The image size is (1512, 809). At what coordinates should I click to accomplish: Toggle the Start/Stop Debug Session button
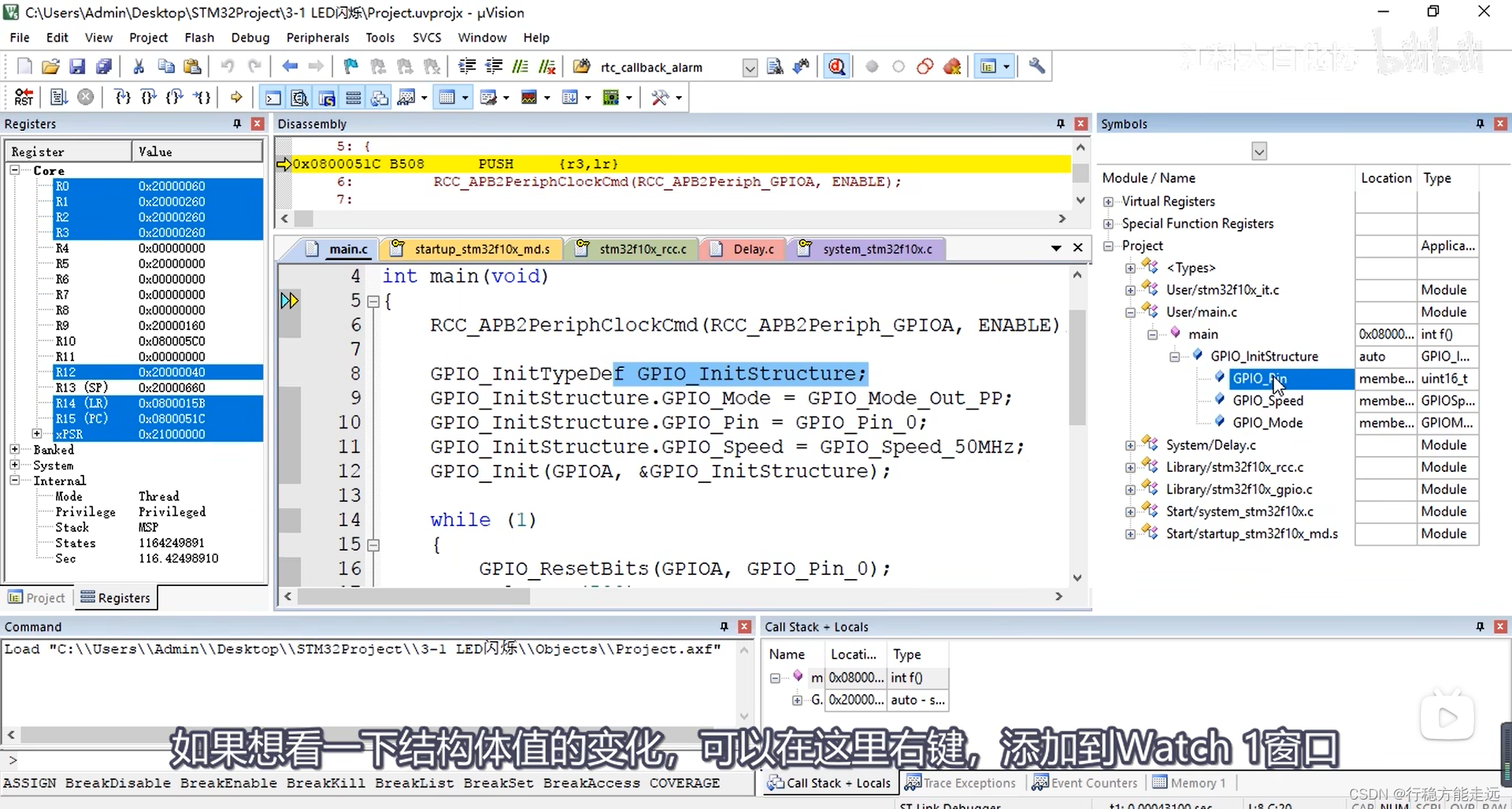(836, 67)
